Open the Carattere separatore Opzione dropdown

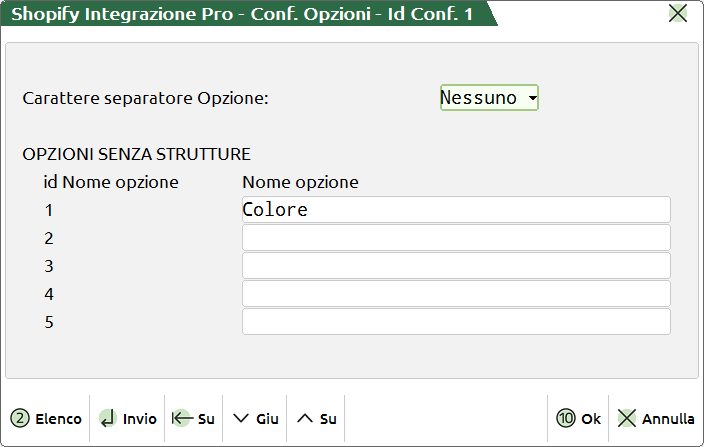tap(489, 97)
